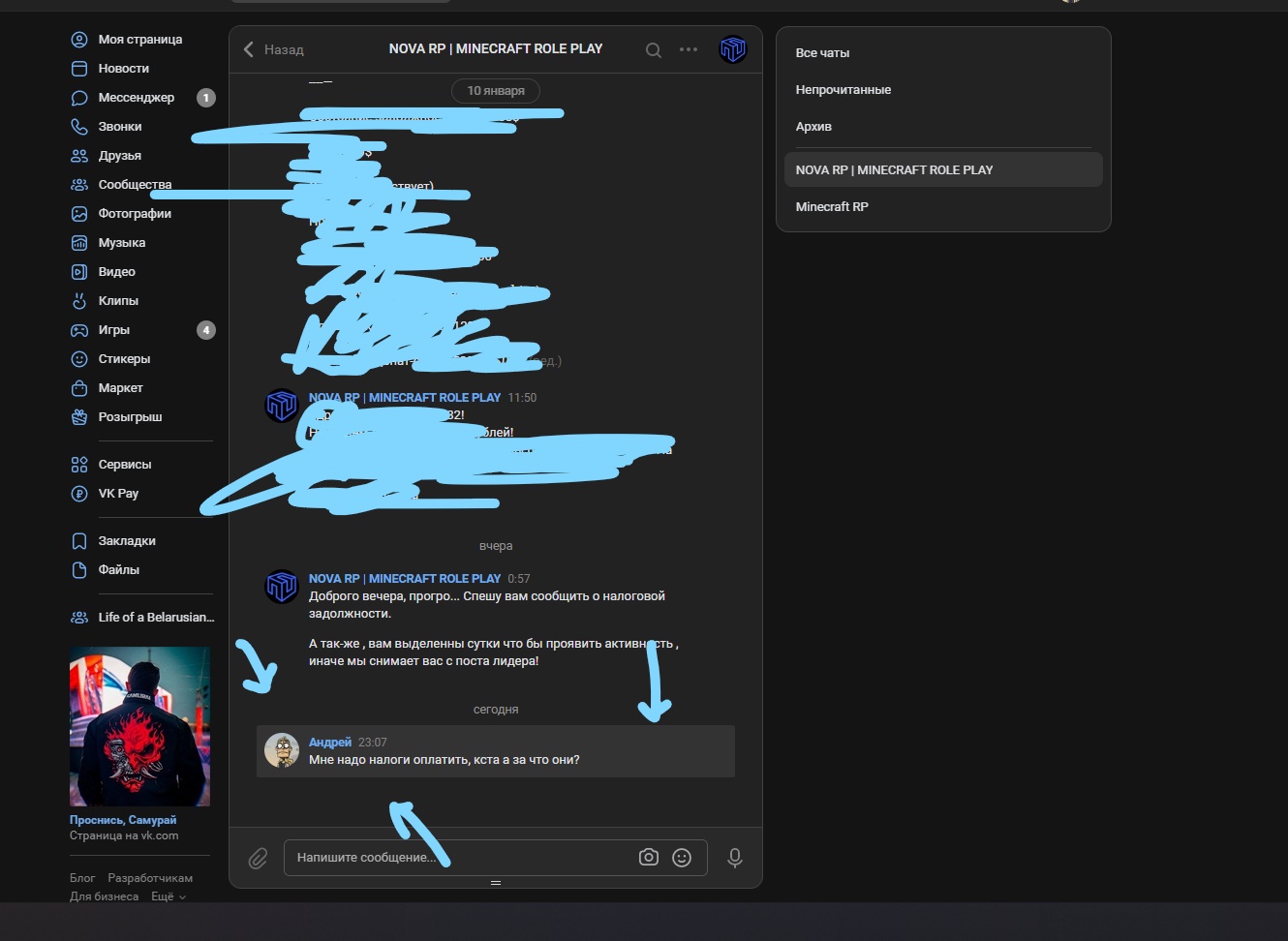The image size is (1288, 941).
Task: Open the Закладки bookmark icon
Action: [79, 541]
